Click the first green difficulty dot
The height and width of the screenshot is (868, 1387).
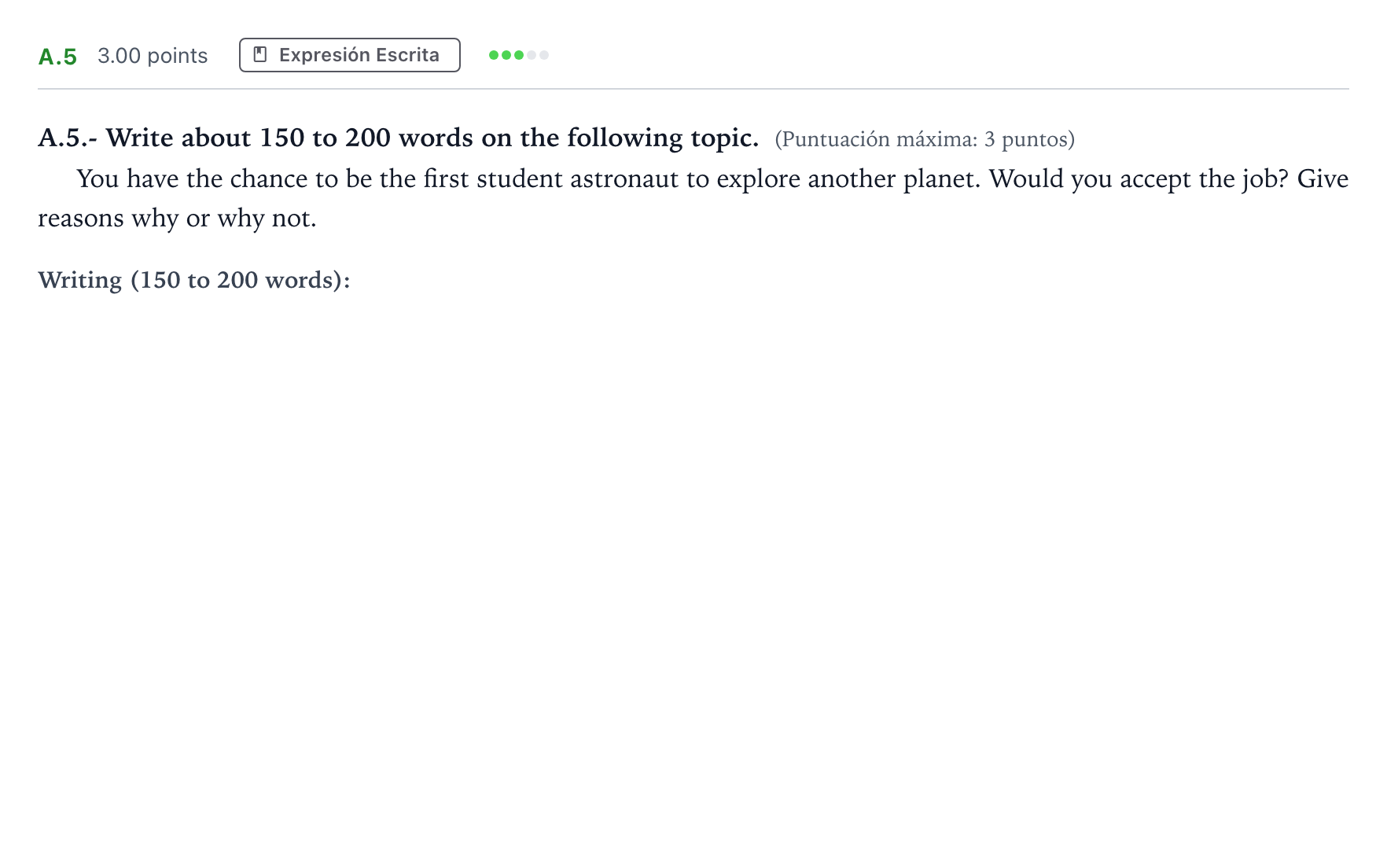[494, 55]
